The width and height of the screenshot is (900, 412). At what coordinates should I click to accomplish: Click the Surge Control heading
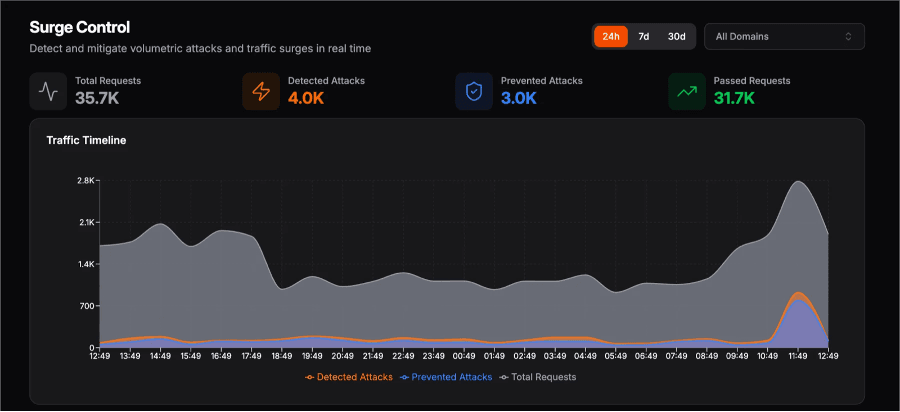(x=80, y=27)
